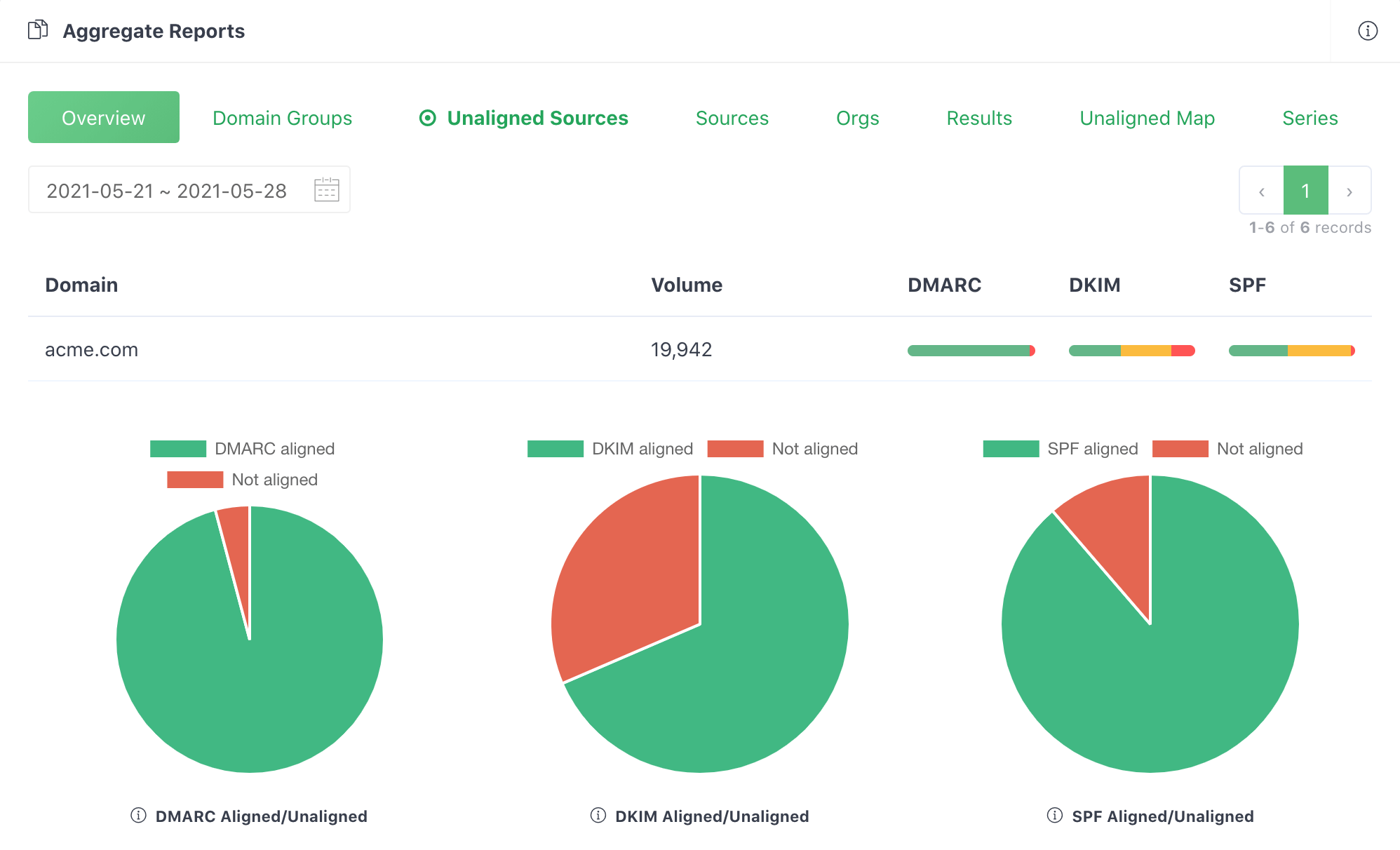This screenshot has width=1400, height=850.
Task: Toggle the DMARC aligned legend entry
Action: (242, 449)
